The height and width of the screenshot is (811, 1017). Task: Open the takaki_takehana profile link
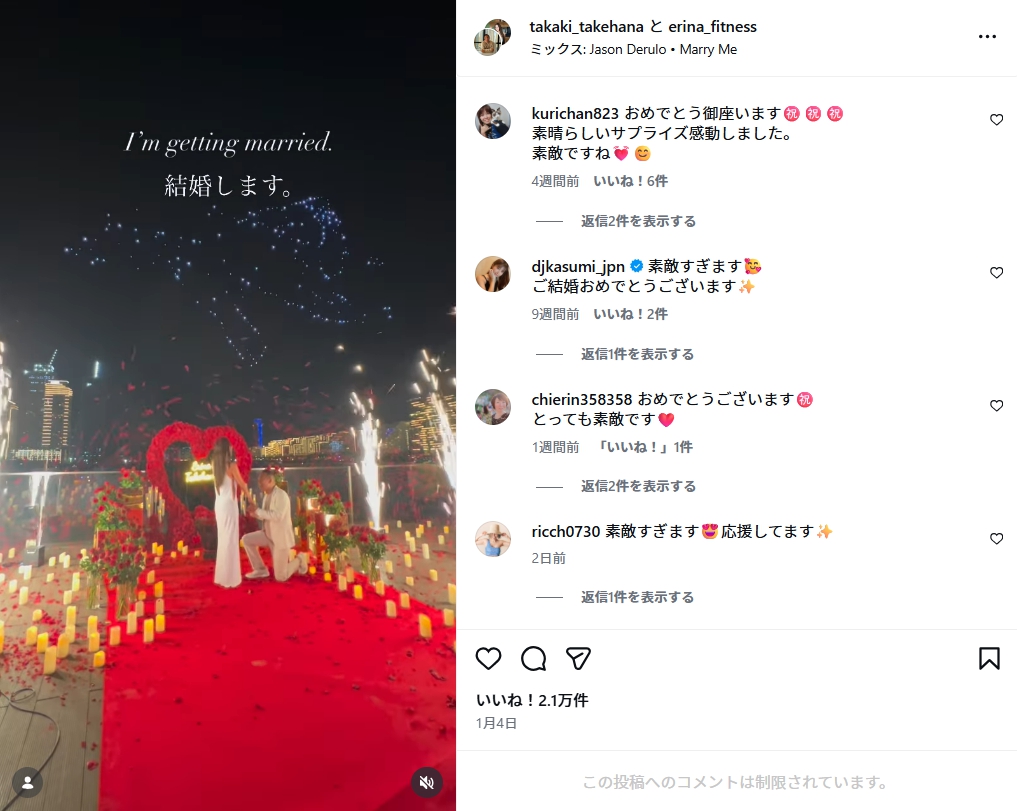586,27
